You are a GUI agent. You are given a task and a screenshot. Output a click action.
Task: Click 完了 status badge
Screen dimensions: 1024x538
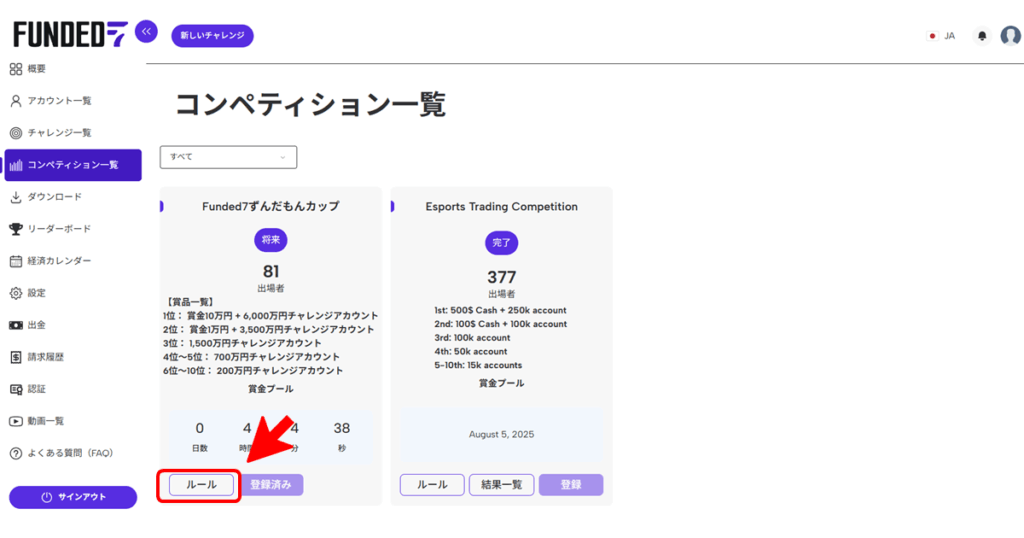coord(502,243)
